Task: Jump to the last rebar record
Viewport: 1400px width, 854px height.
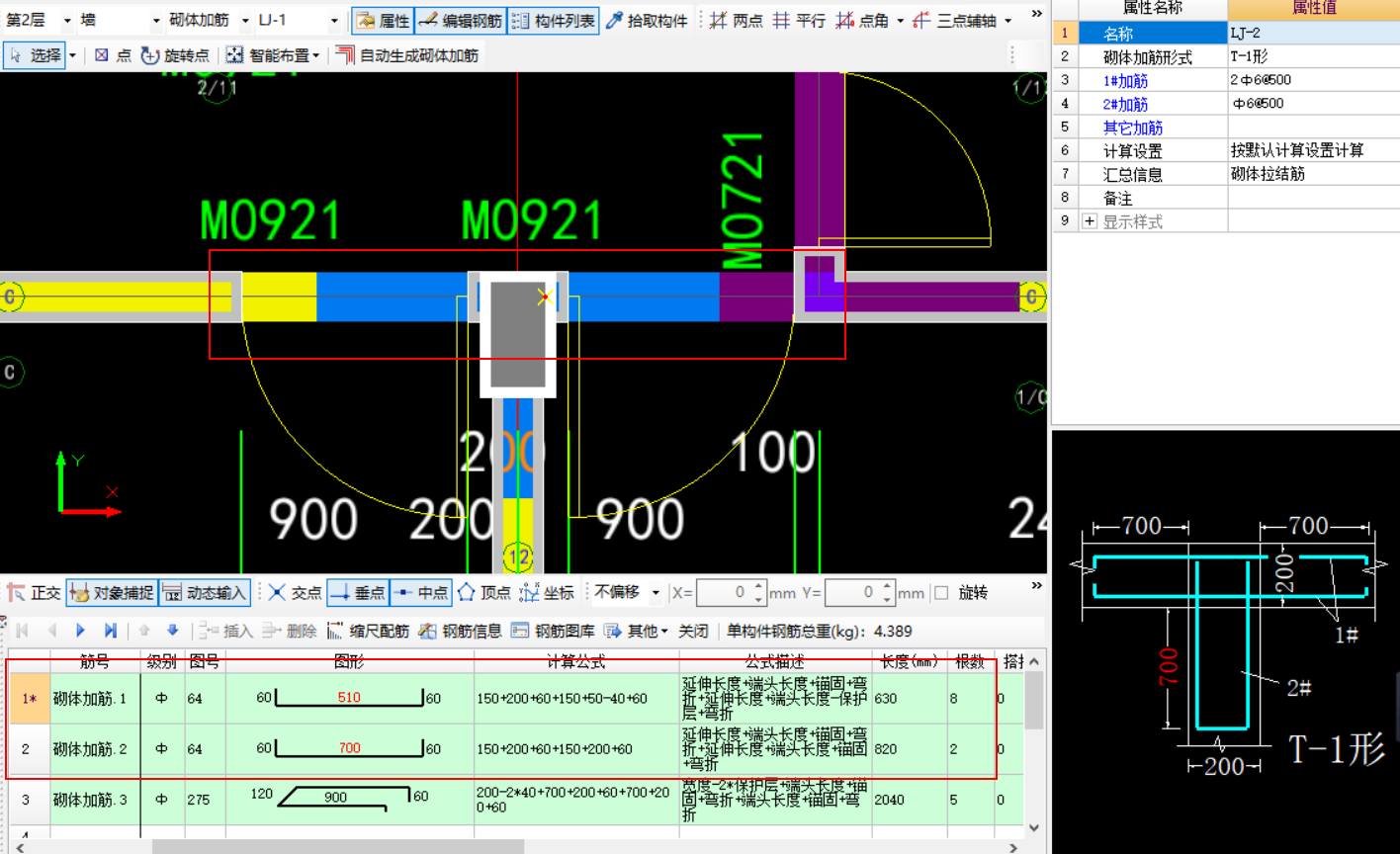Action: click(x=111, y=631)
